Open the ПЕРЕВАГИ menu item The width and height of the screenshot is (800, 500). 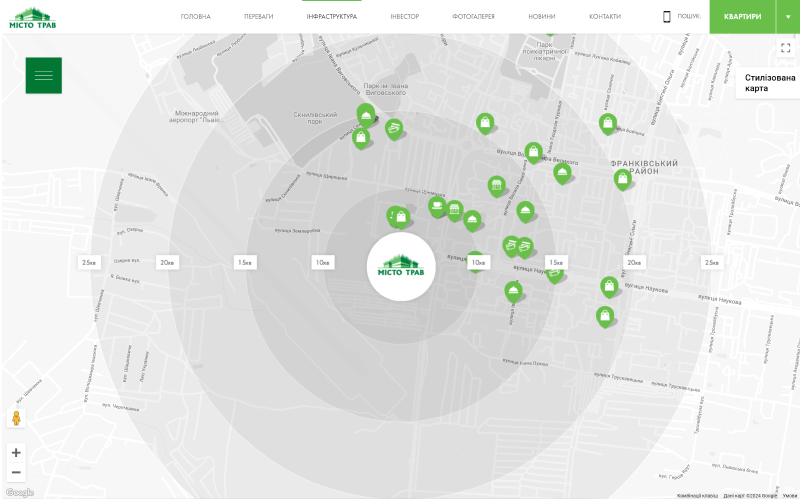259,17
